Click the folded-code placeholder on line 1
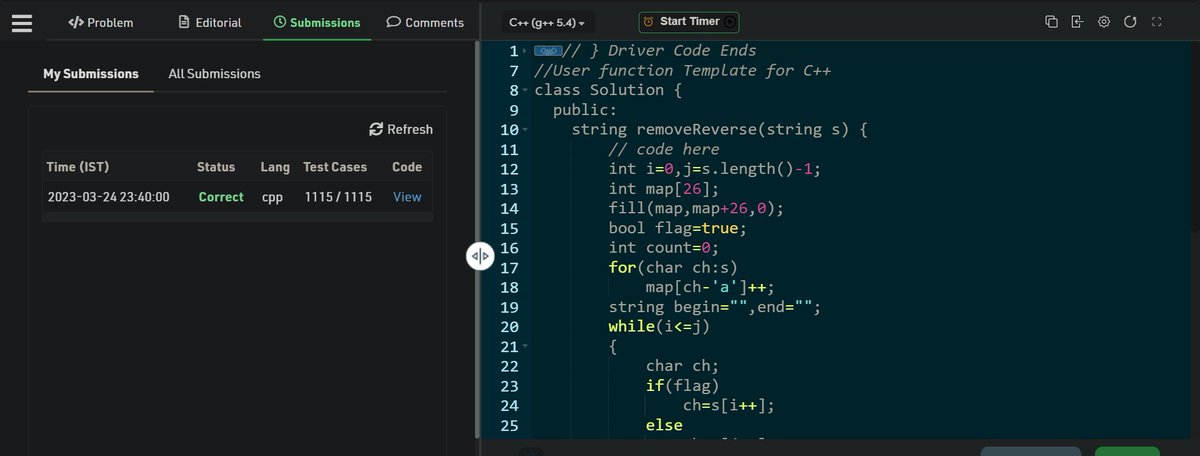The height and width of the screenshot is (456, 1200). 548,50
